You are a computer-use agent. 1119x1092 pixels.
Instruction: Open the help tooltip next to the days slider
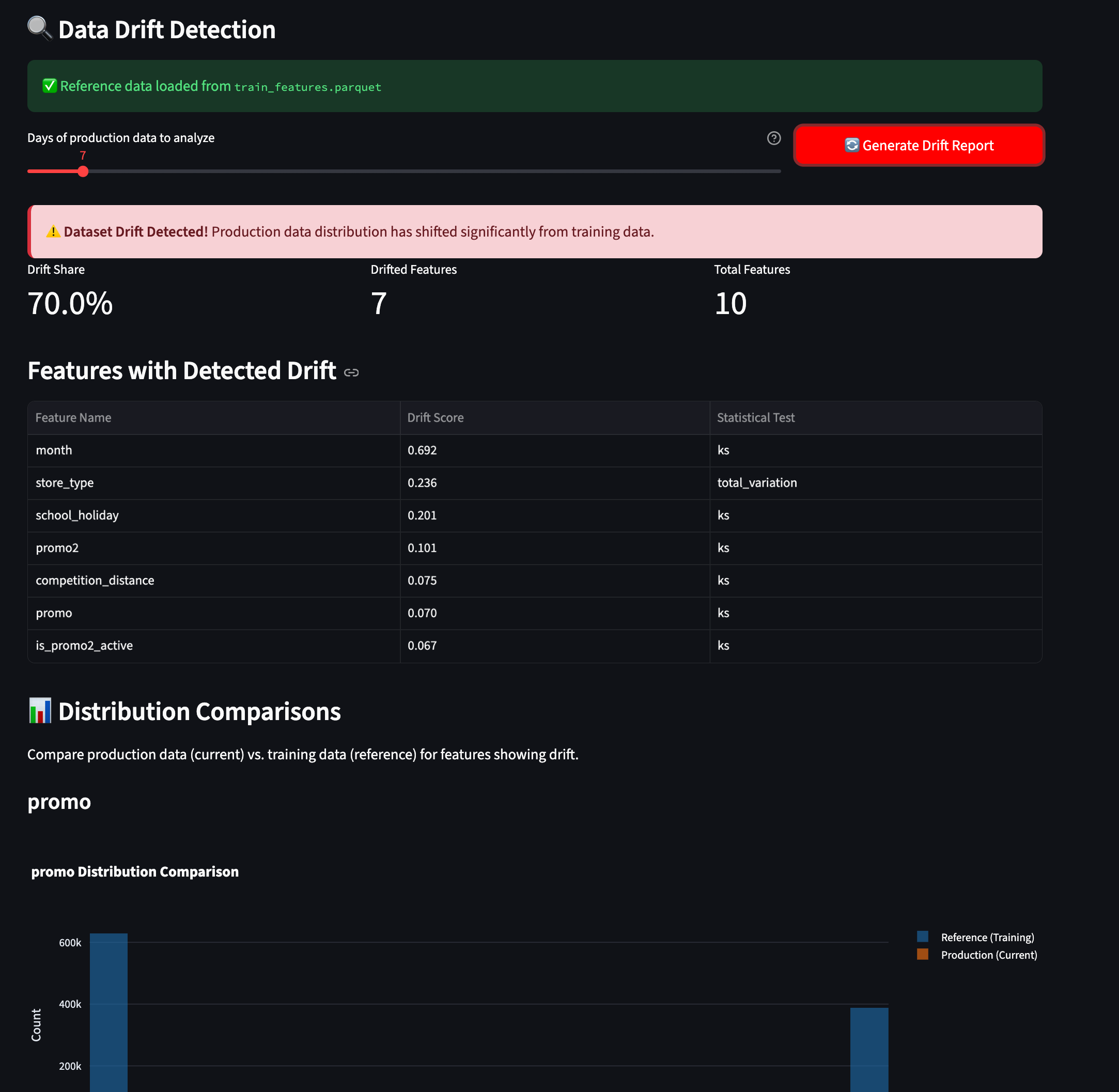(x=774, y=137)
